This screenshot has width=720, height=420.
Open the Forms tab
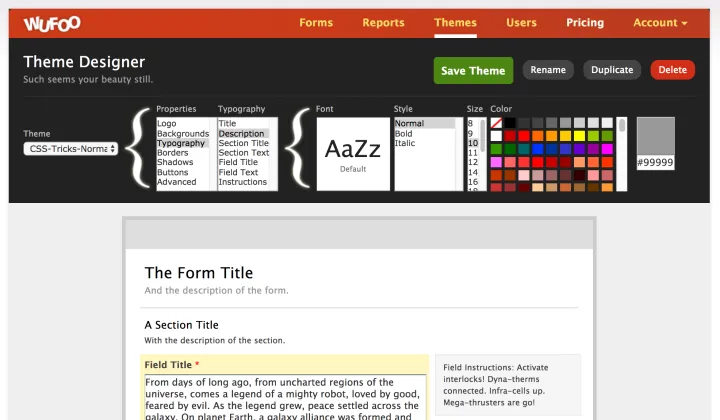316,23
